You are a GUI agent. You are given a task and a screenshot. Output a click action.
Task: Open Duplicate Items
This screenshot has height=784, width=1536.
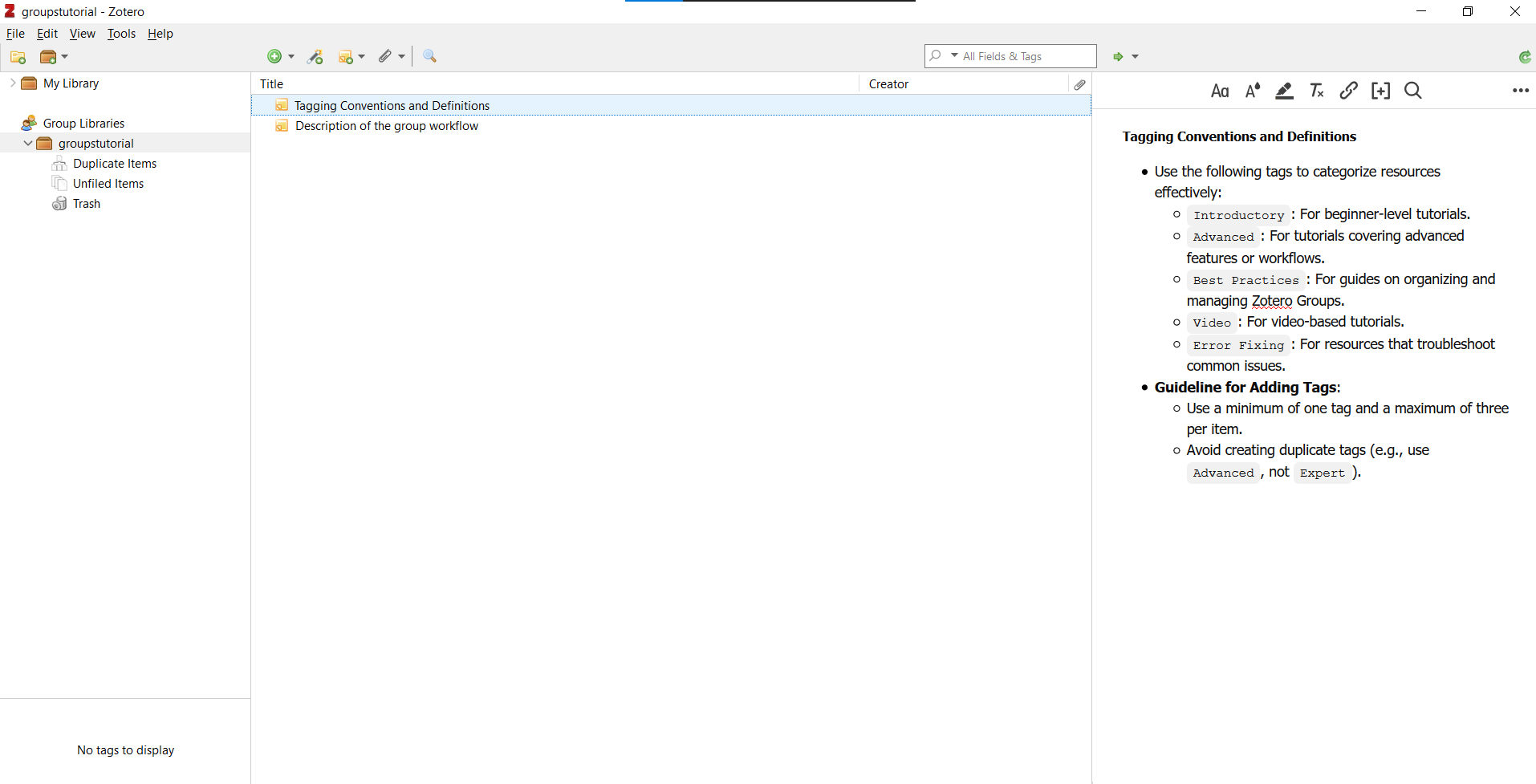point(115,164)
